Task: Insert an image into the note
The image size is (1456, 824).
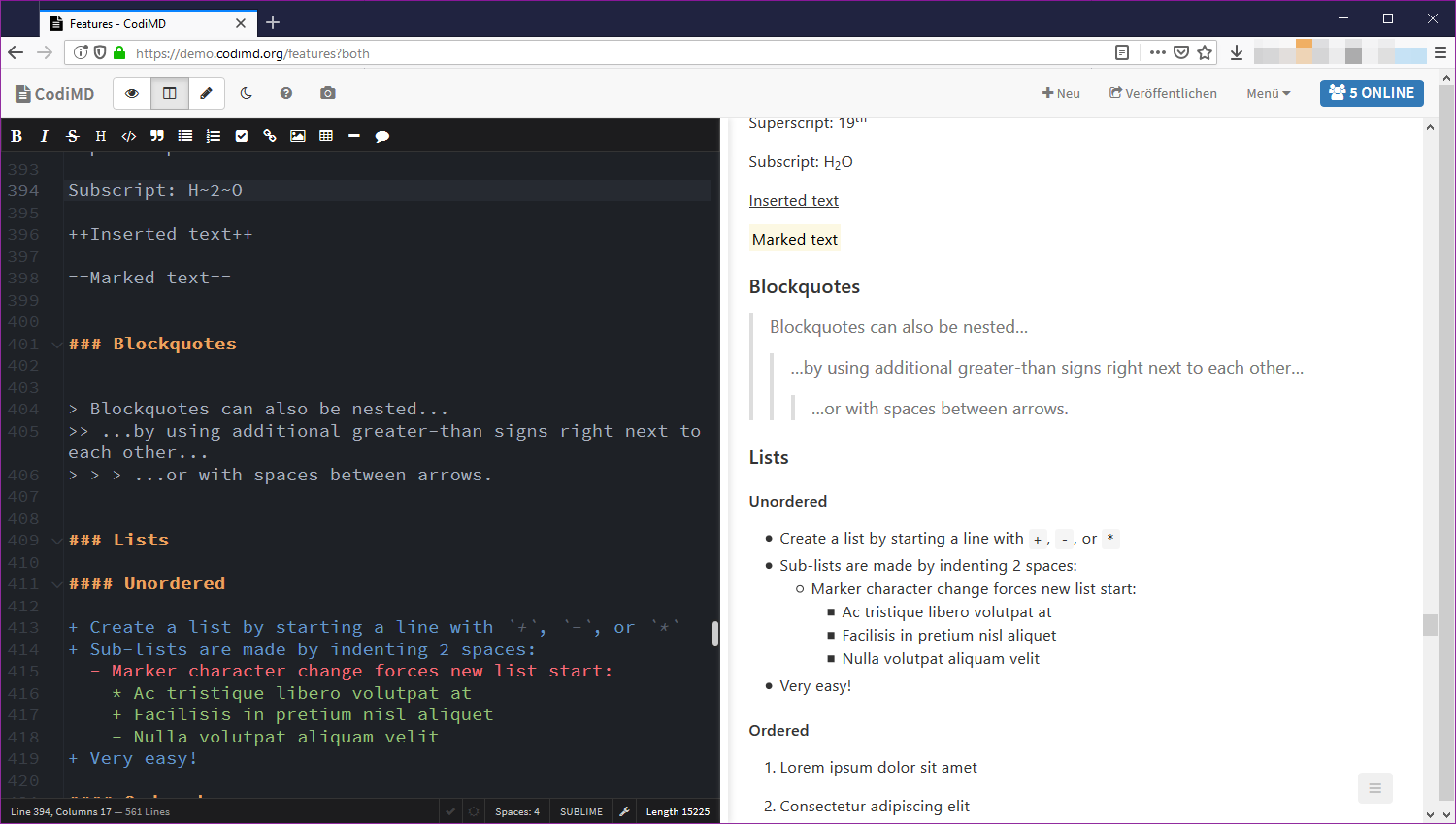Action: 297,136
